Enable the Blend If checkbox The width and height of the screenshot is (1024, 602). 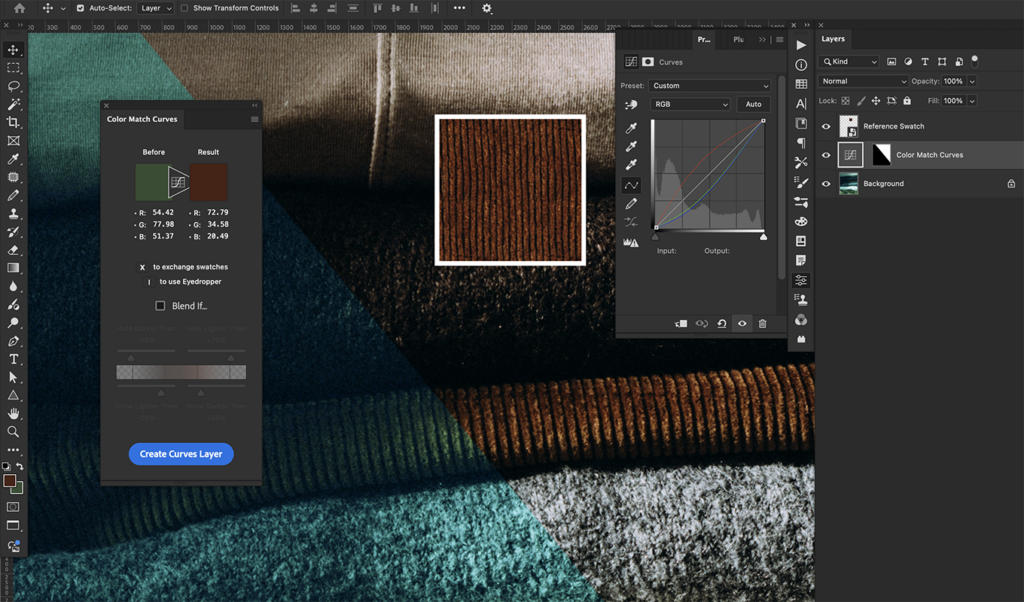tap(160, 306)
